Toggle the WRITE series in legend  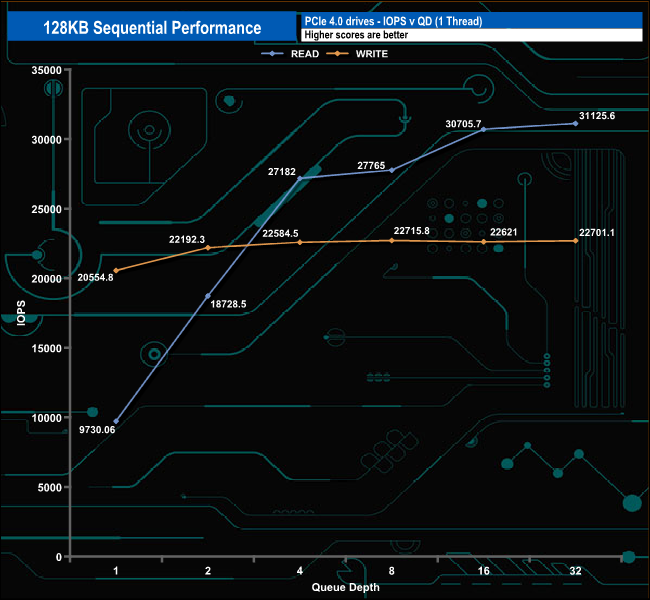(366, 54)
